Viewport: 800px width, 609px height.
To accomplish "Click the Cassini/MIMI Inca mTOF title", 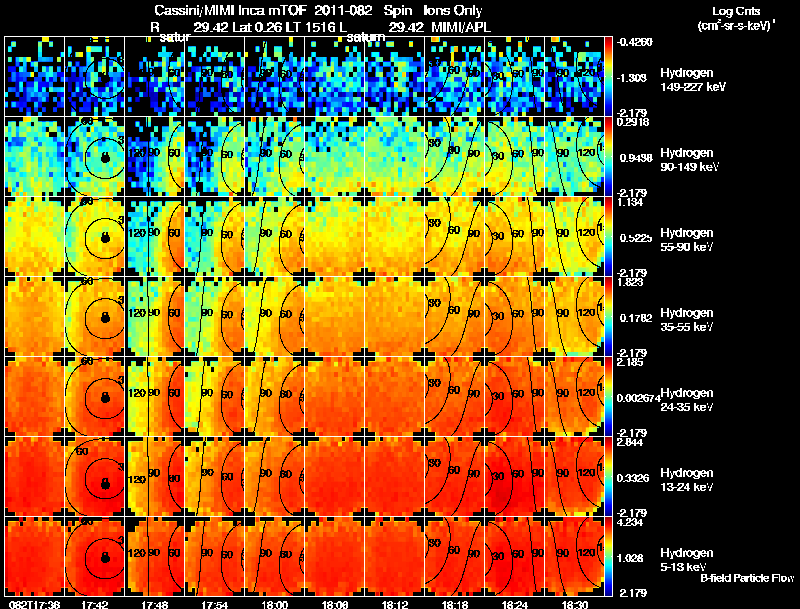I will point(231,10).
